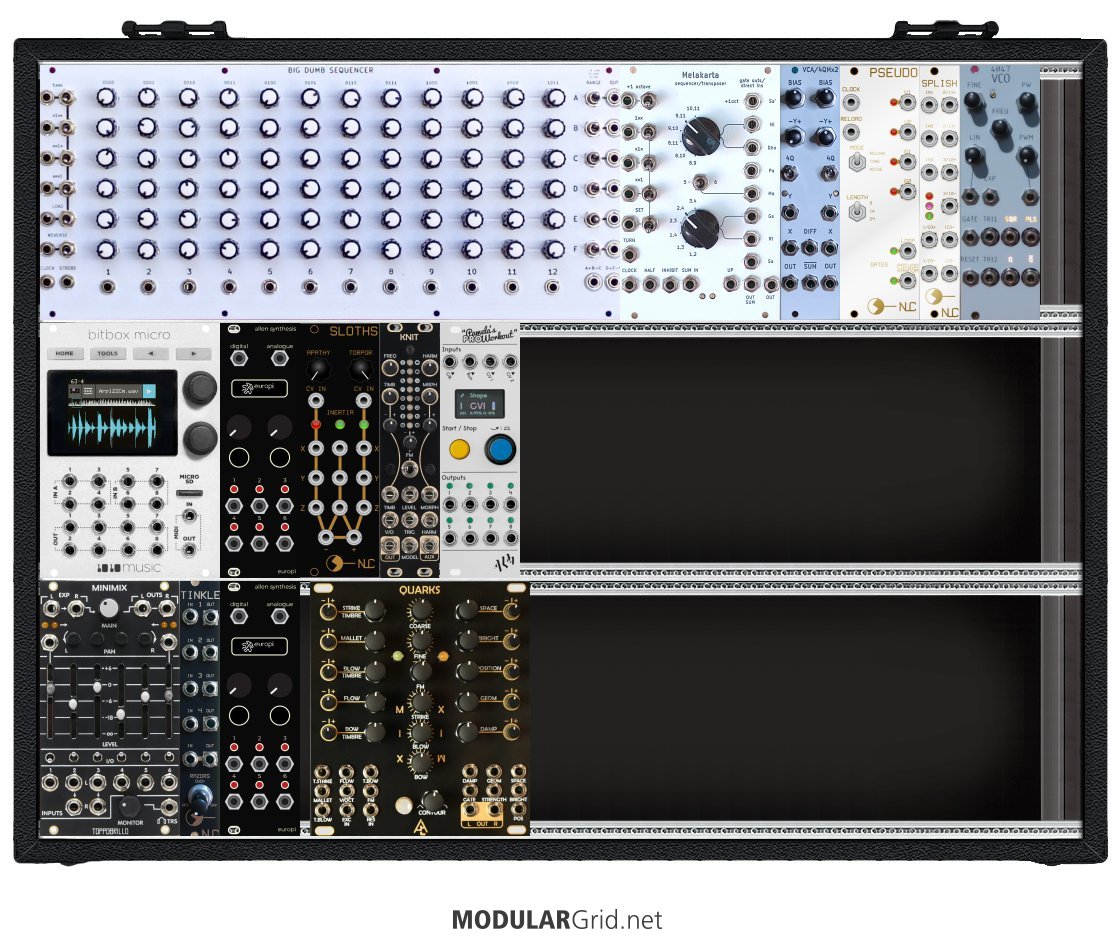Click the red LED on SLOTHS module
This screenshot has height=941, width=1115.
(x=316, y=425)
